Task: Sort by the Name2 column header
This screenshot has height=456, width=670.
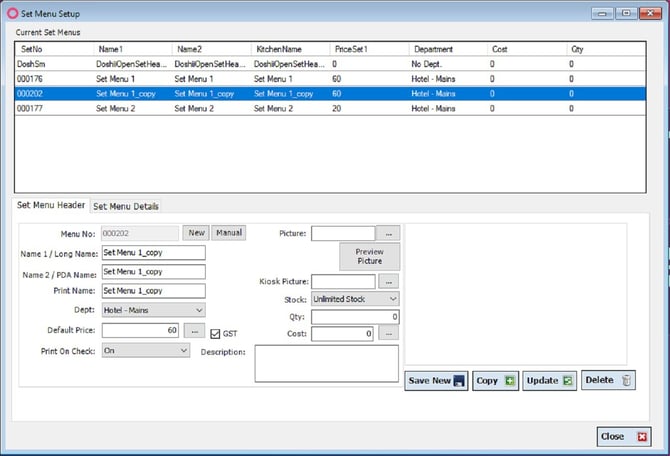Action: 212,49
